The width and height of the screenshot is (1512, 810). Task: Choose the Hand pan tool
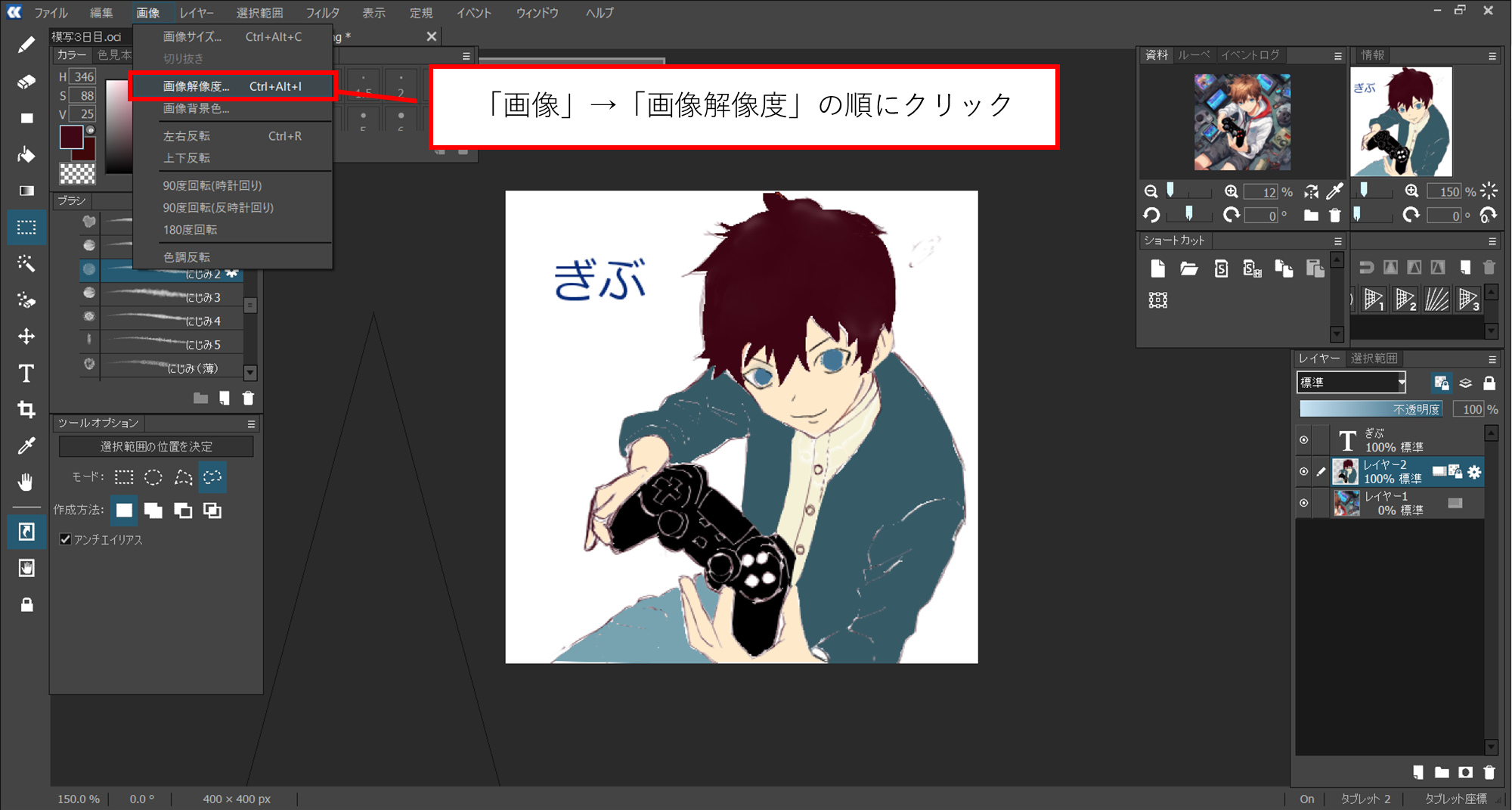point(26,482)
